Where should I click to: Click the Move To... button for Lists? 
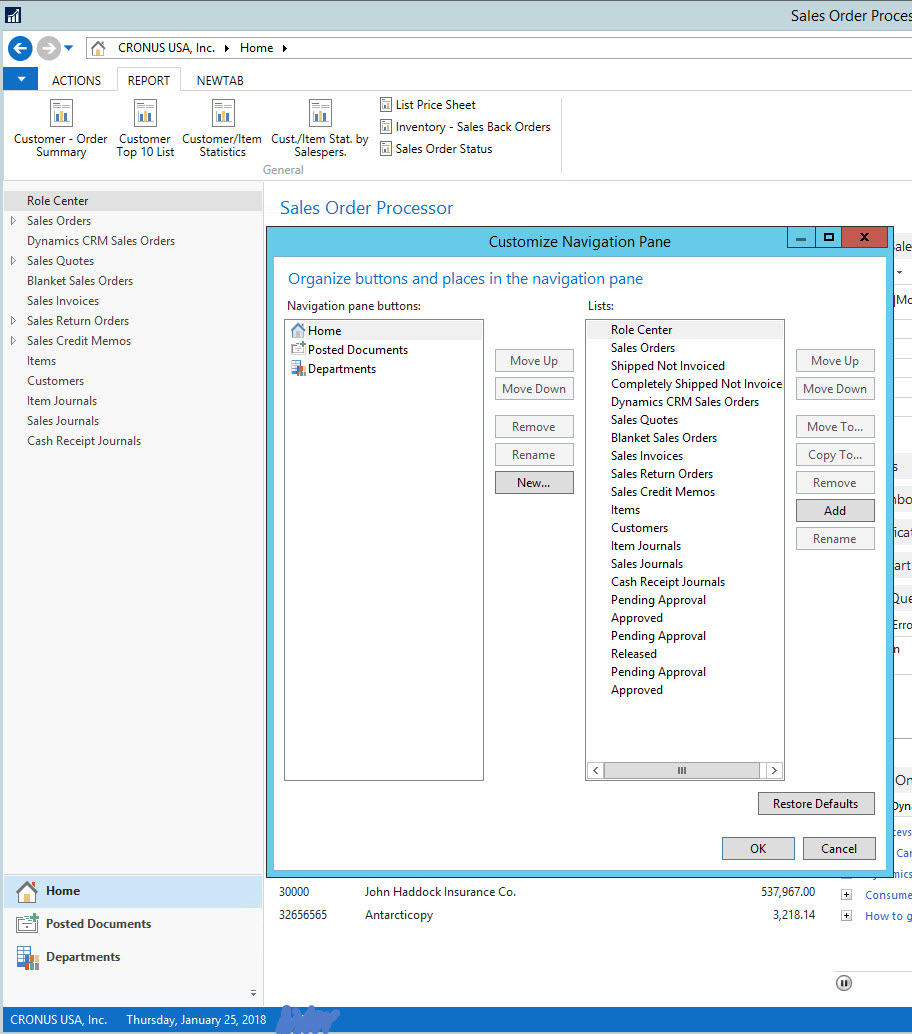[835, 426]
